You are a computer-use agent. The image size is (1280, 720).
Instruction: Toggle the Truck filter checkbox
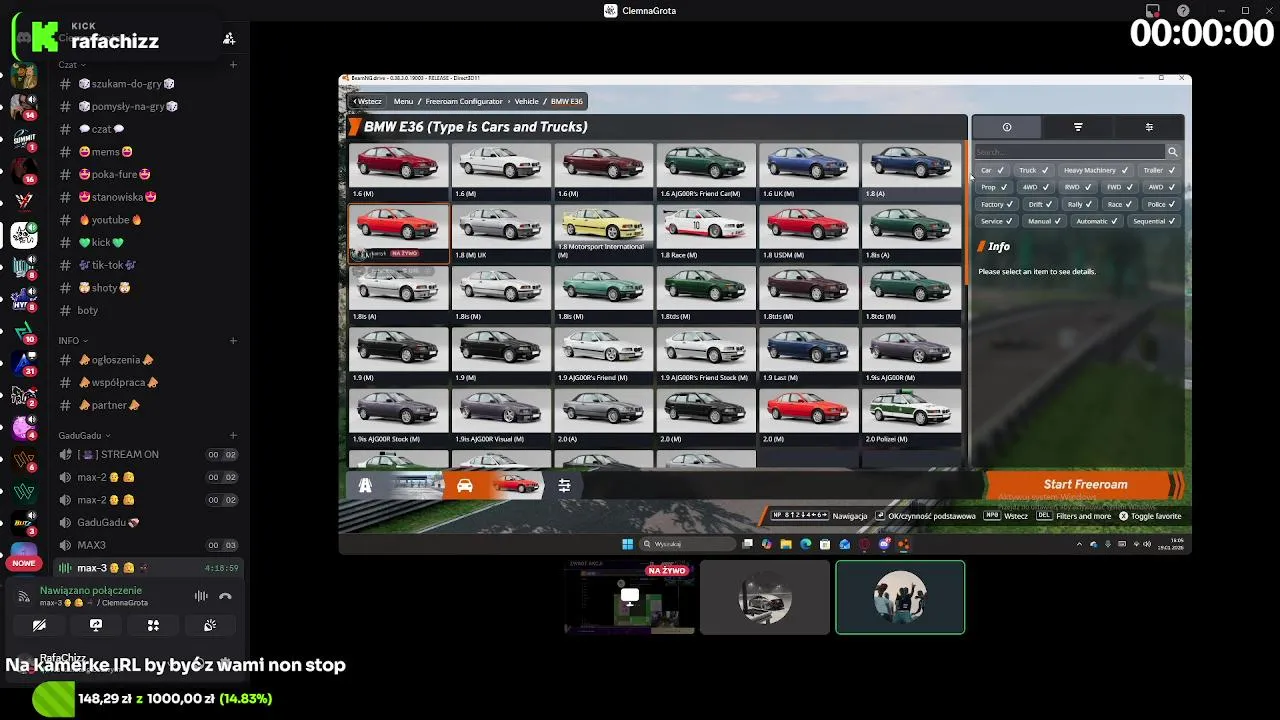point(1033,170)
